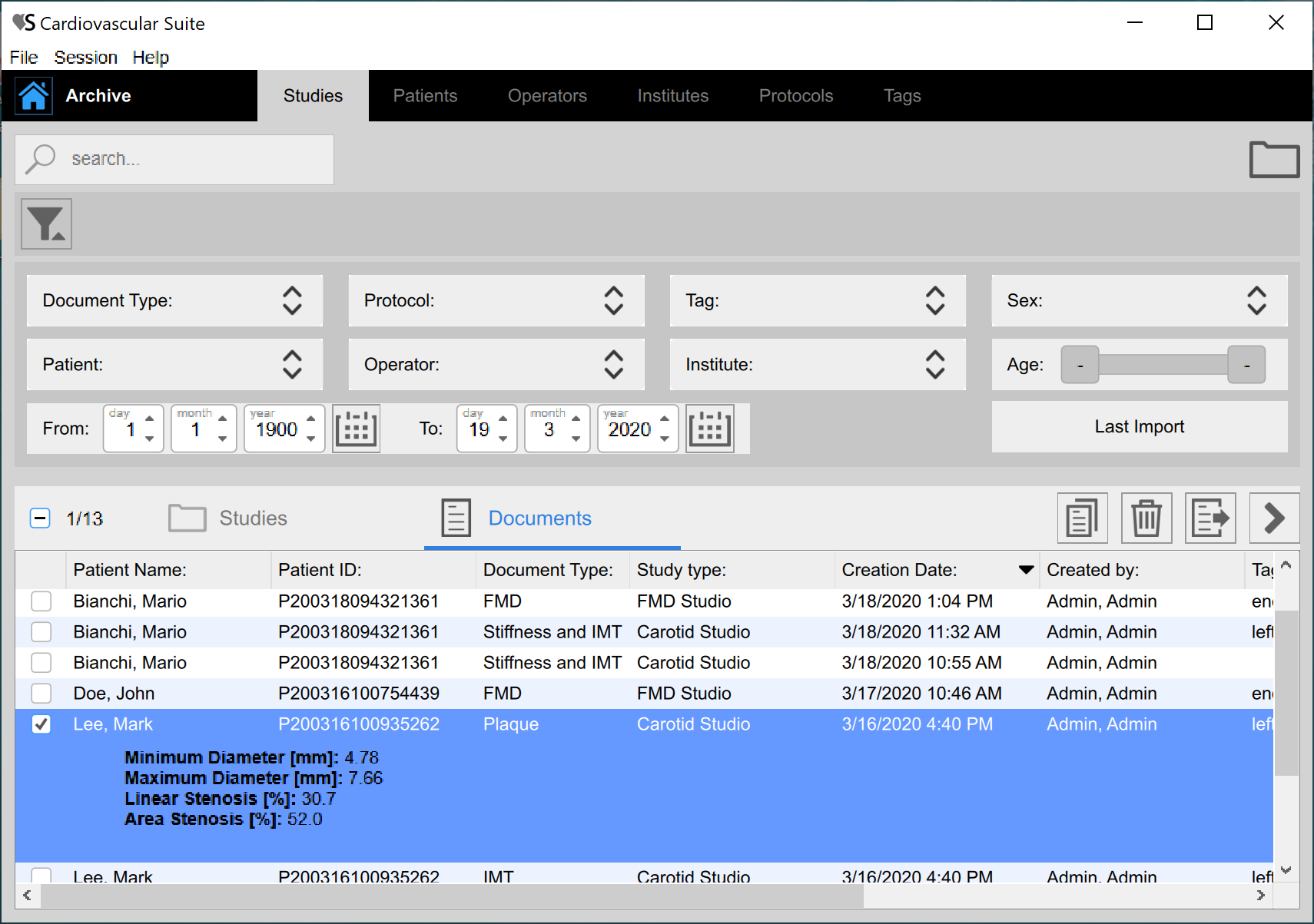Switch to the Studies list view
Image resolution: width=1314 pixels, height=924 pixels.
click(x=228, y=518)
